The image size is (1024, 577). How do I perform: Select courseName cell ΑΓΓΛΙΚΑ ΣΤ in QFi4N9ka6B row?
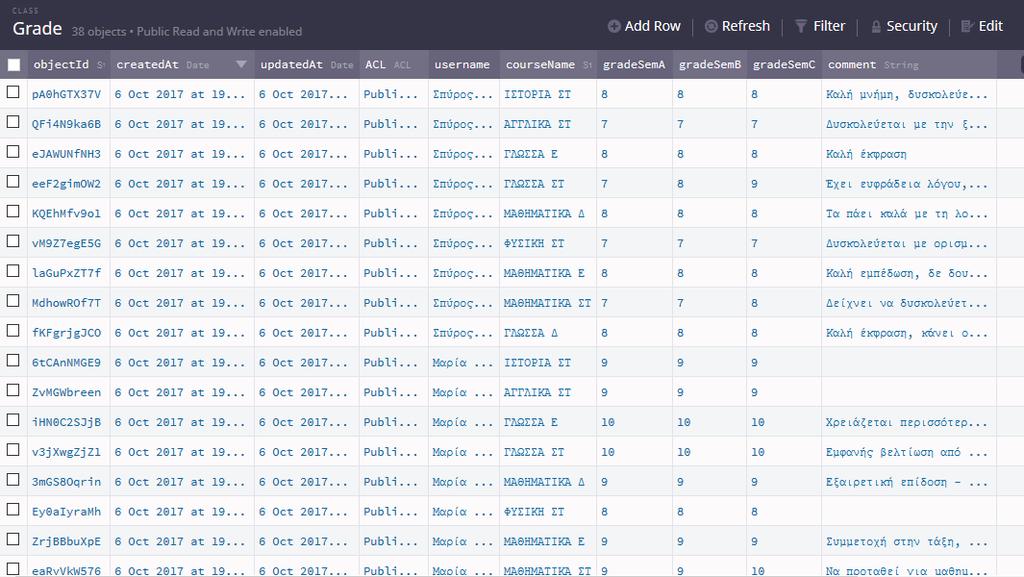click(548, 124)
